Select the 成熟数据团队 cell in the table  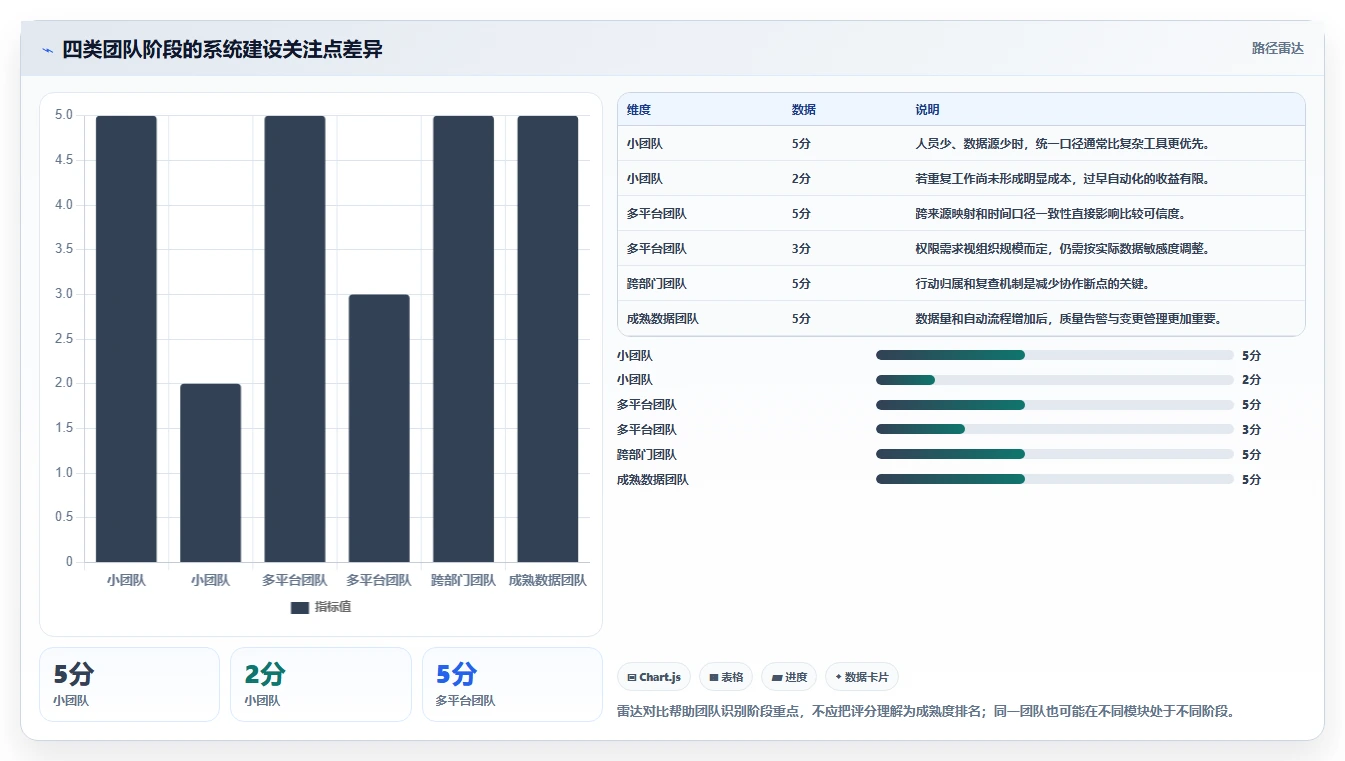(663, 319)
